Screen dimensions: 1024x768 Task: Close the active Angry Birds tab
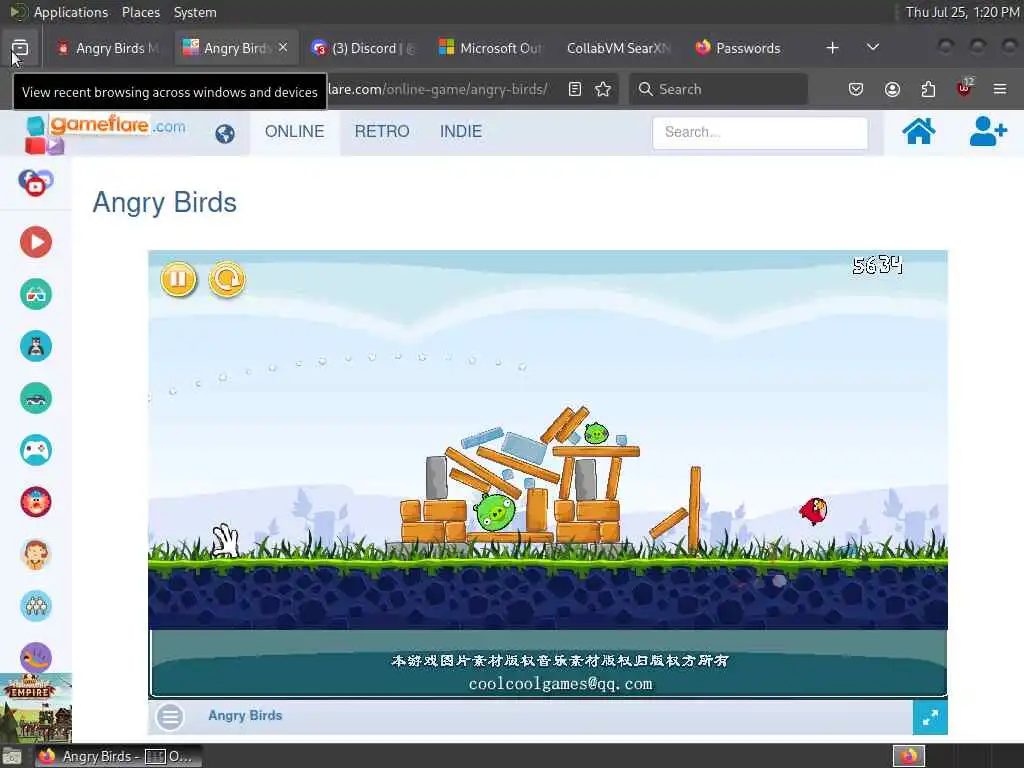click(283, 47)
